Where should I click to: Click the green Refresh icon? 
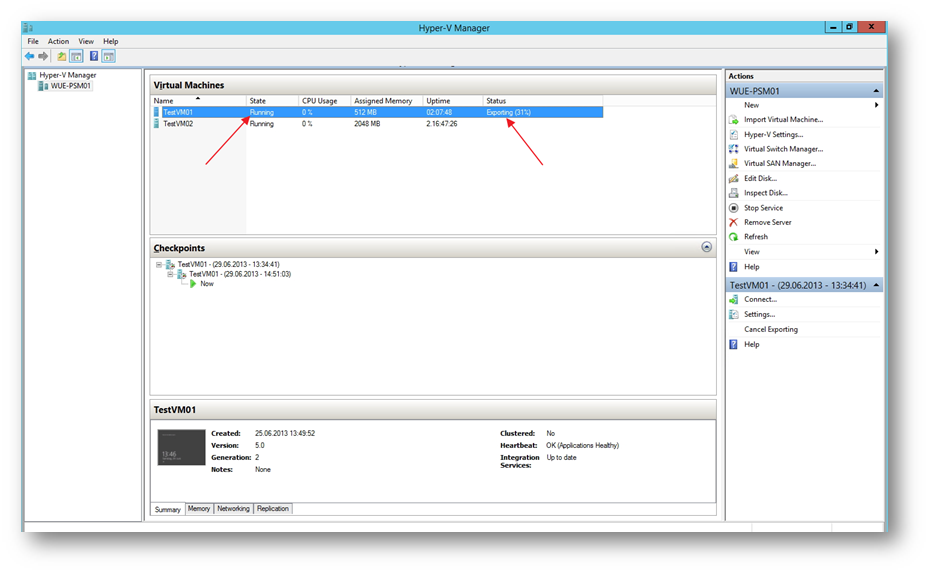734,237
